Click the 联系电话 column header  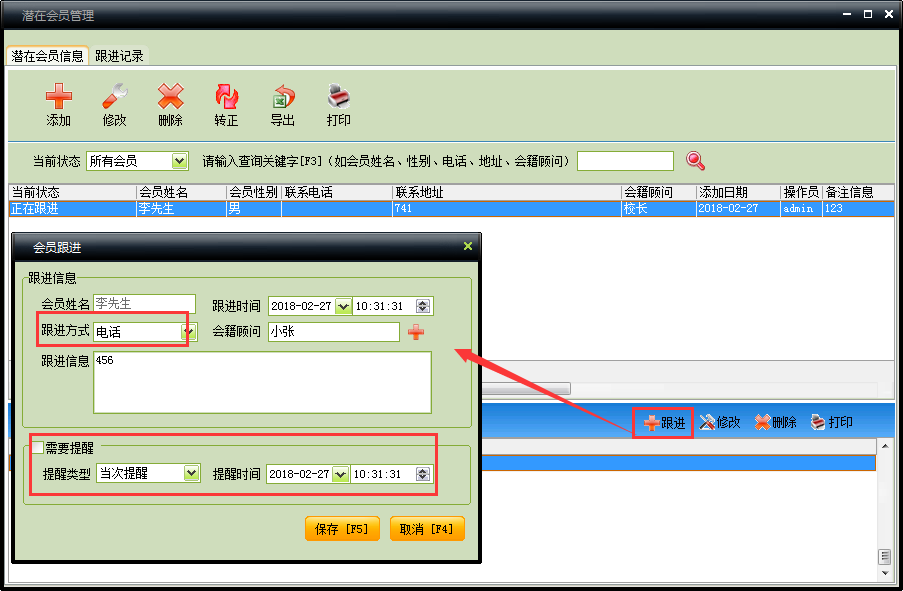coord(337,192)
